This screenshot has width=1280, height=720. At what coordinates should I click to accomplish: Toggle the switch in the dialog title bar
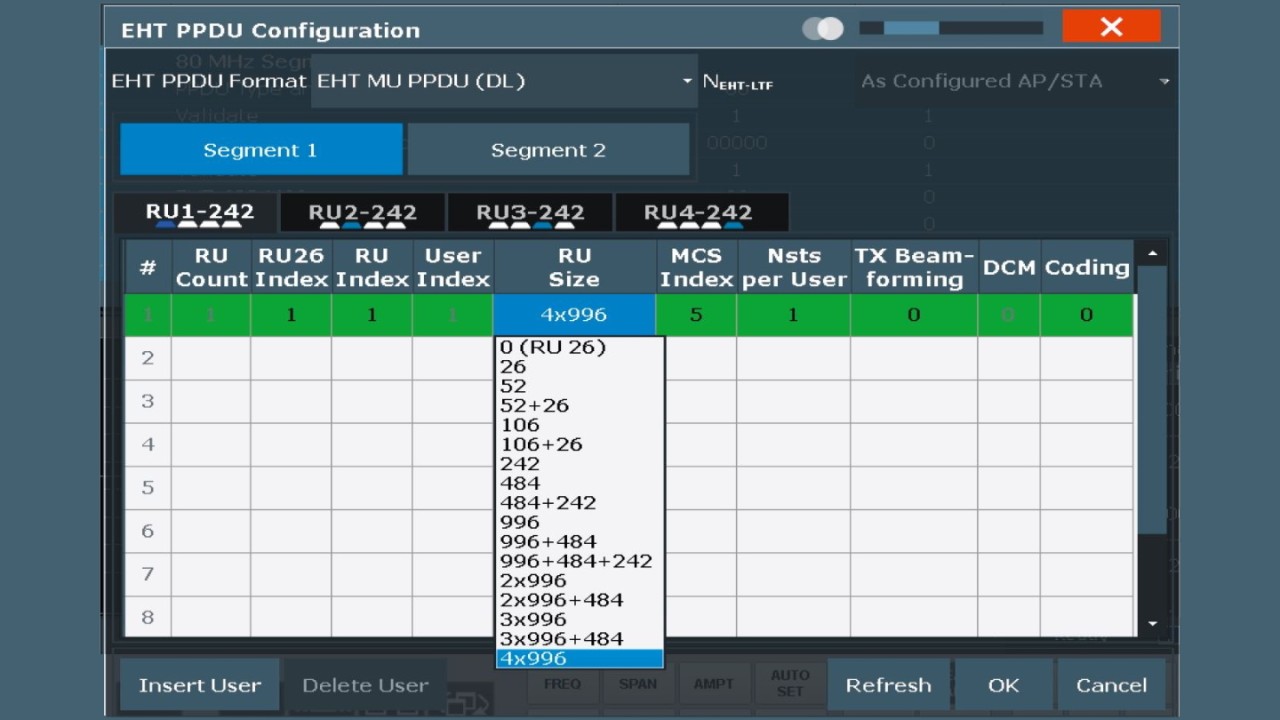coord(823,29)
